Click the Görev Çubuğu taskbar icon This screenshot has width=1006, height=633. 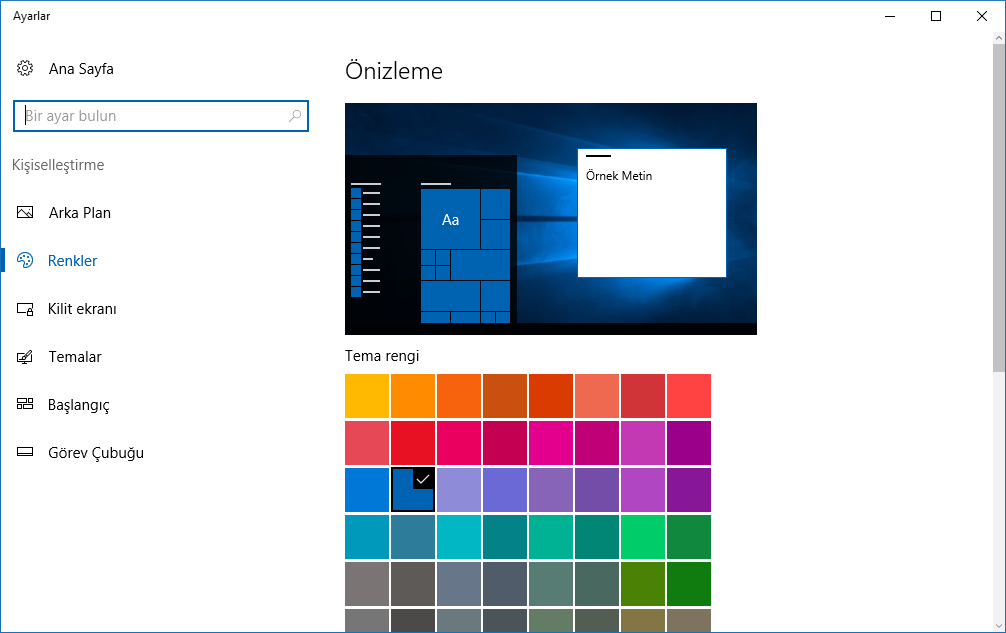pyautogui.click(x=25, y=453)
